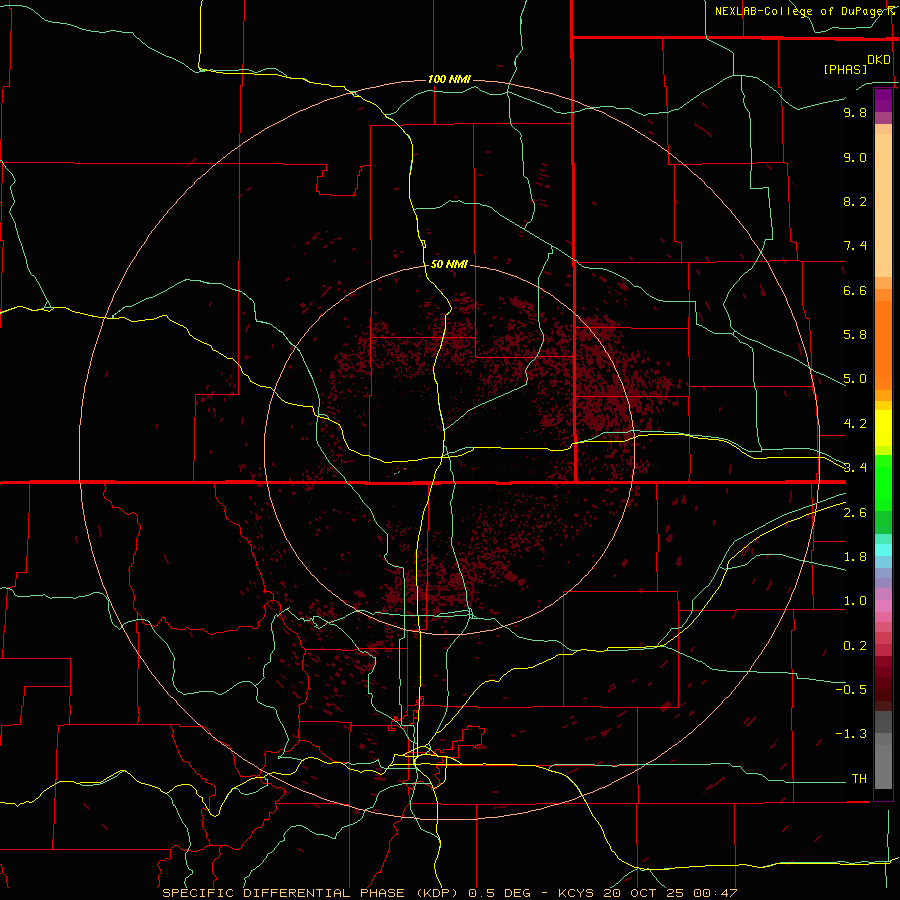Click the [PHAS] legend unit label
This screenshot has height=900, width=900.
(845, 70)
